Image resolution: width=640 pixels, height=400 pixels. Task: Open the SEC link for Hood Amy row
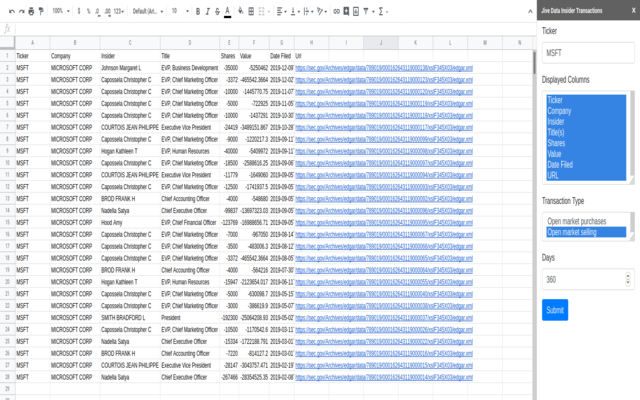(x=384, y=223)
